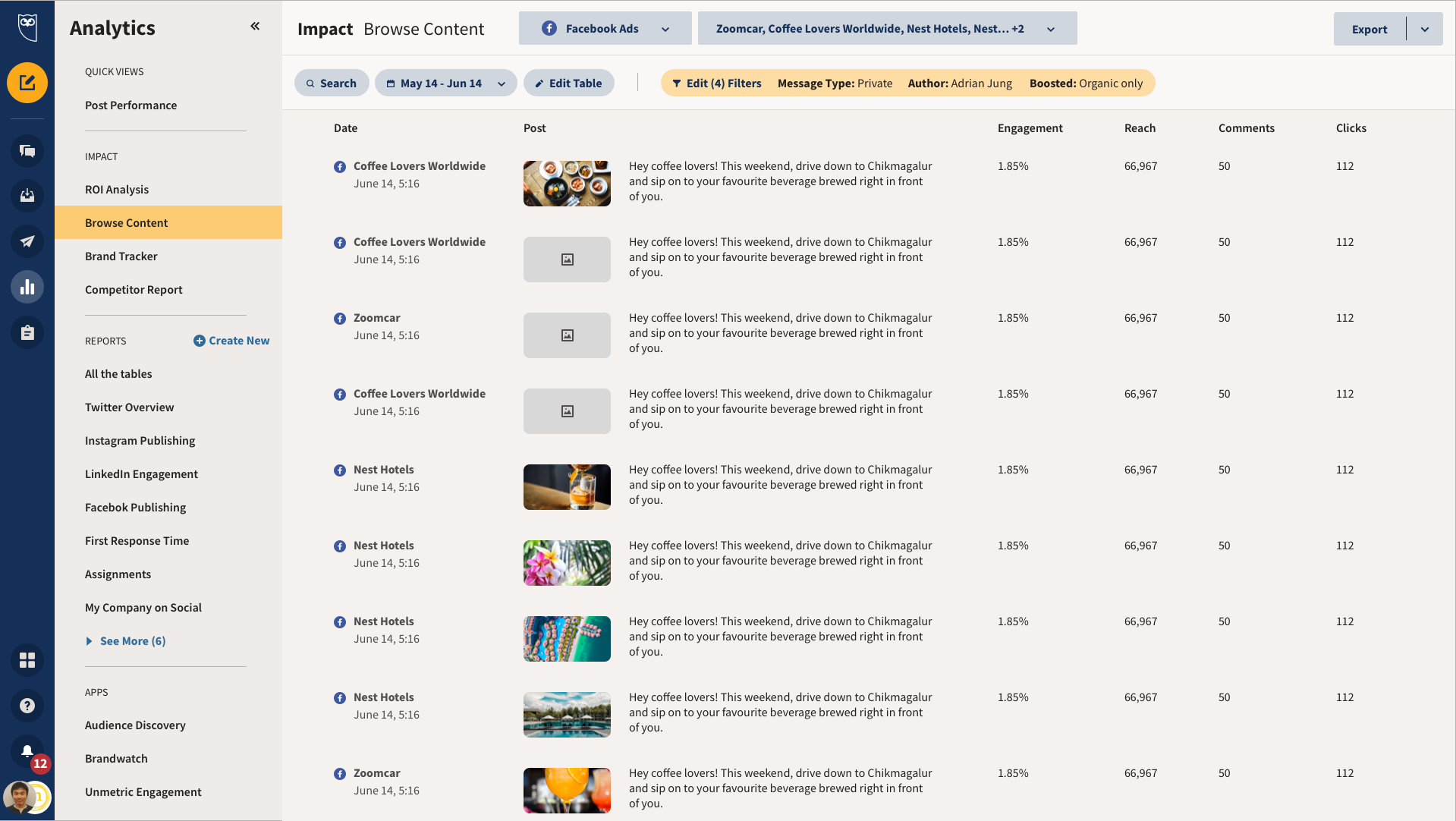The height and width of the screenshot is (821, 1456).
Task: Open the food plates post thumbnail
Action: click(x=567, y=184)
